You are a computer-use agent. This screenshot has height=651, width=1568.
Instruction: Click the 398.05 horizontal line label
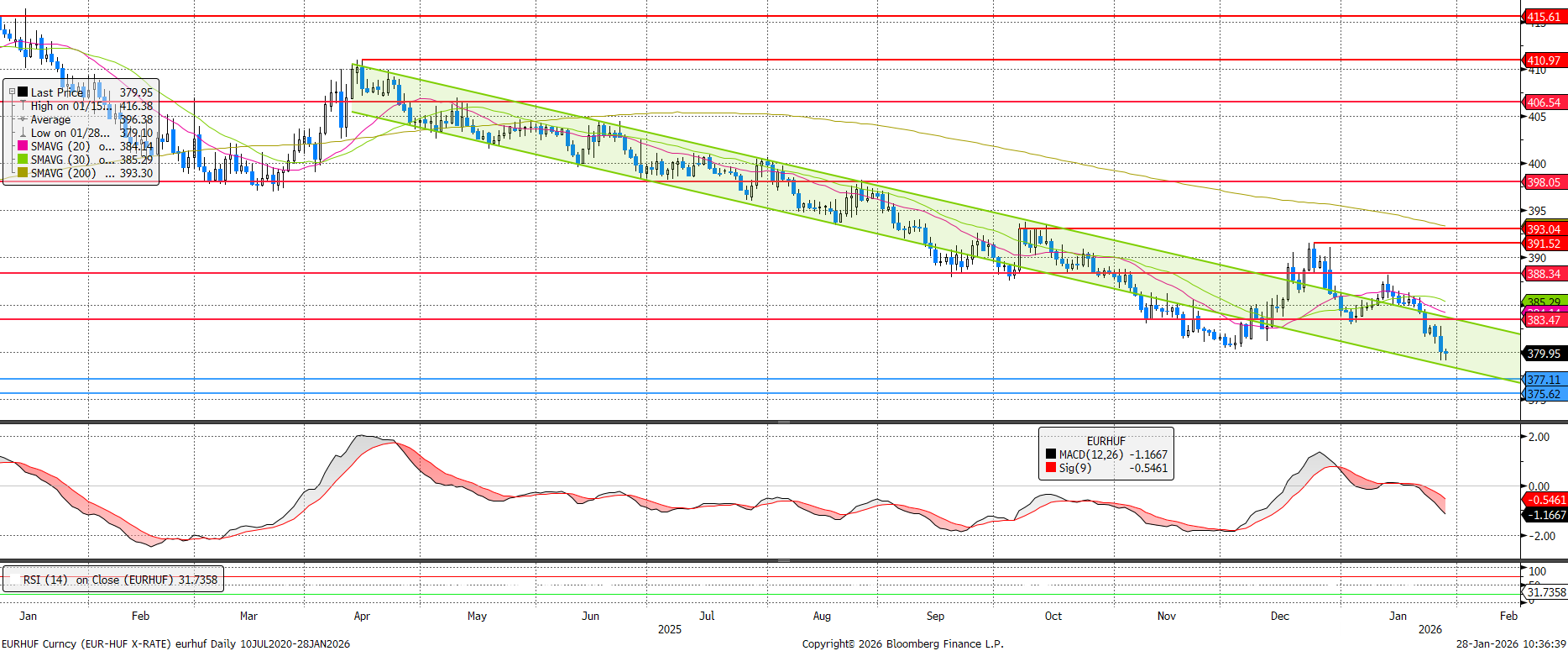click(x=1544, y=182)
